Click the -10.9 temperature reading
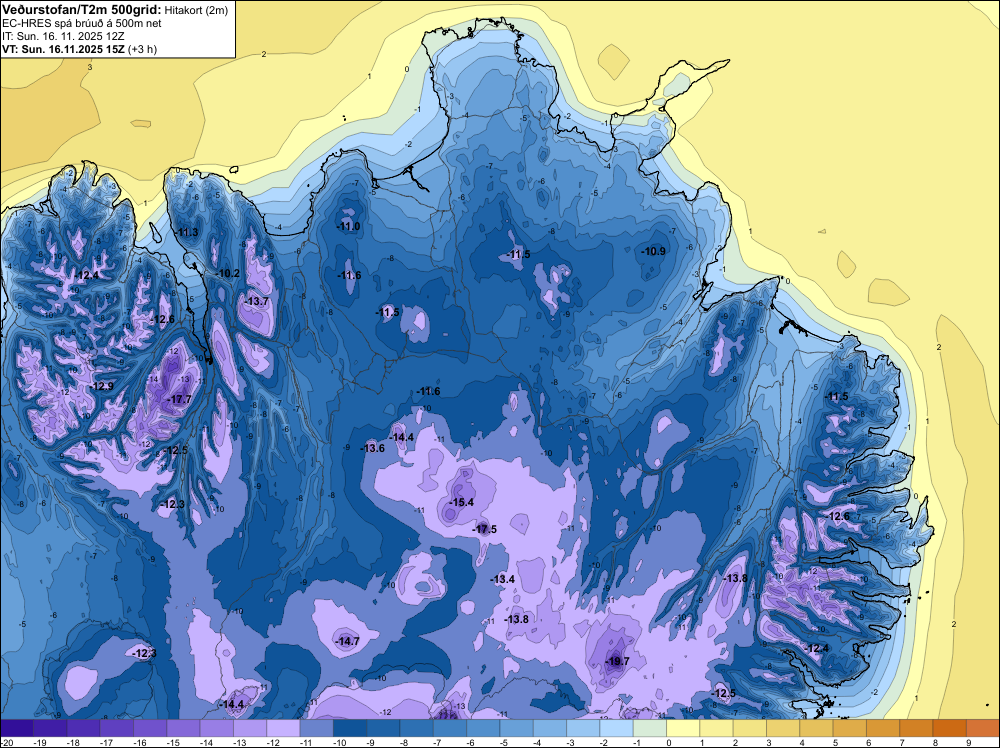This screenshot has width=1000, height=748. click(654, 251)
